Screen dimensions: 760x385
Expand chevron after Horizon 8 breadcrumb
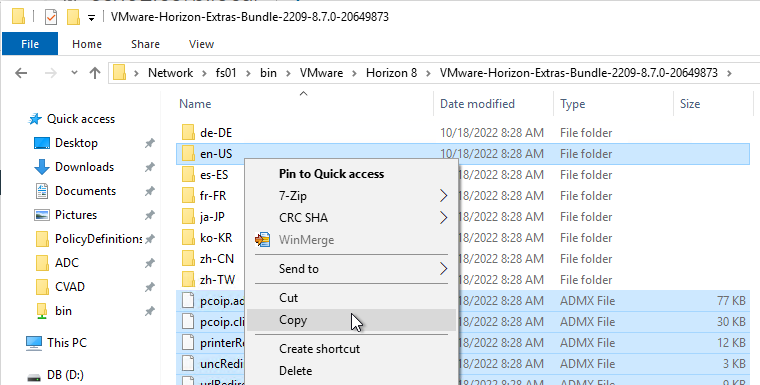pyautogui.click(x=428, y=73)
